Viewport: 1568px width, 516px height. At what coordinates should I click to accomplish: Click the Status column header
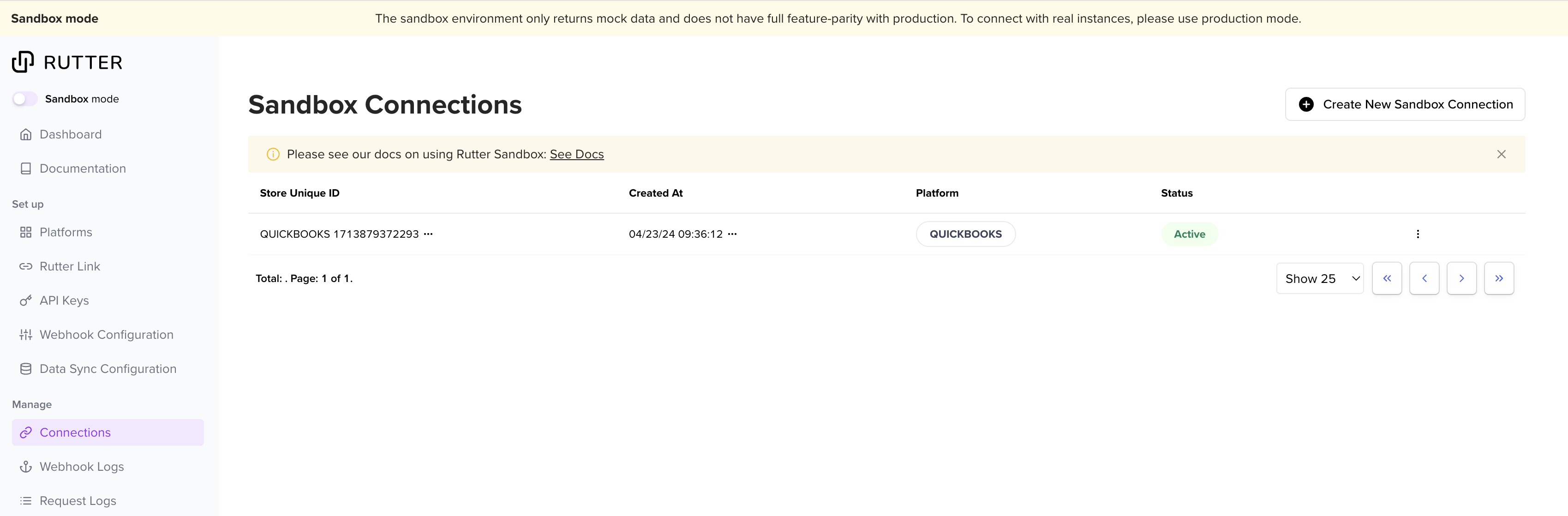click(1177, 193)
